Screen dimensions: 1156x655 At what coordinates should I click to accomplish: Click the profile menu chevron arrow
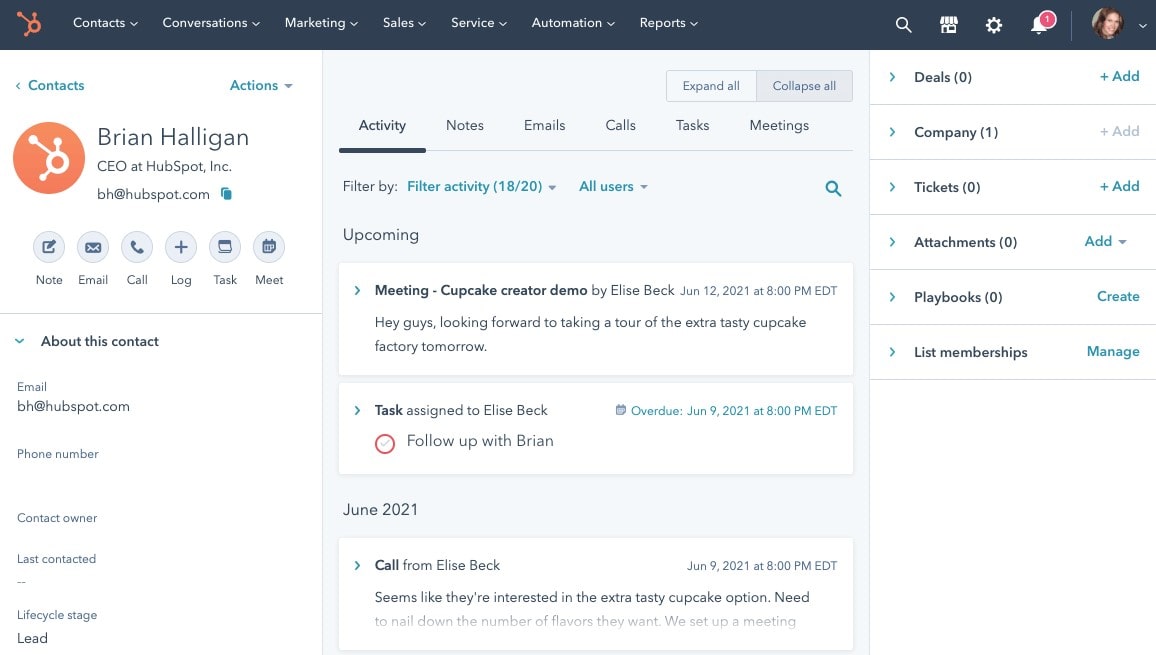tap(1142, 25)
